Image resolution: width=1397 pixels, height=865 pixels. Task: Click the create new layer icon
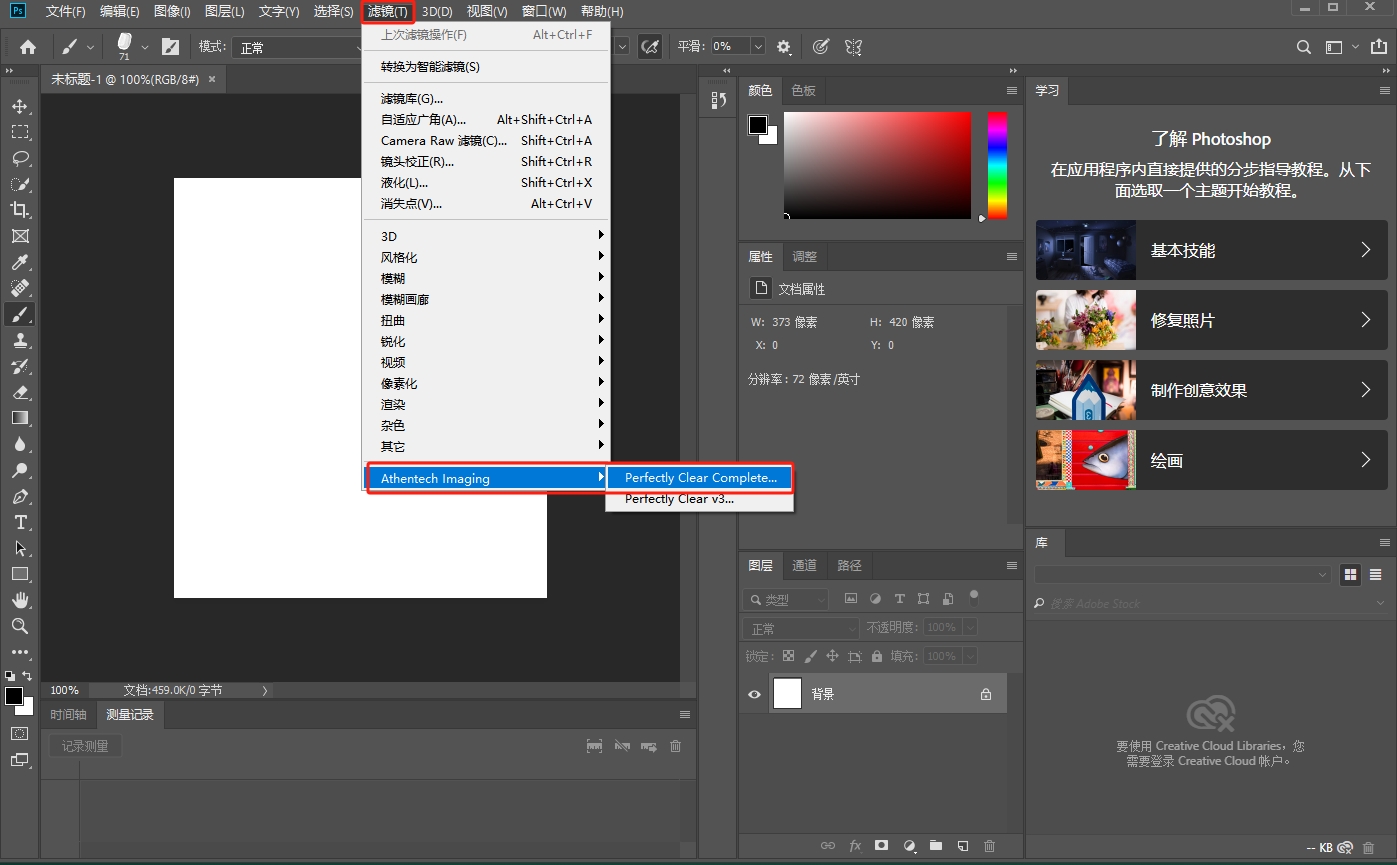click(962, 846)
